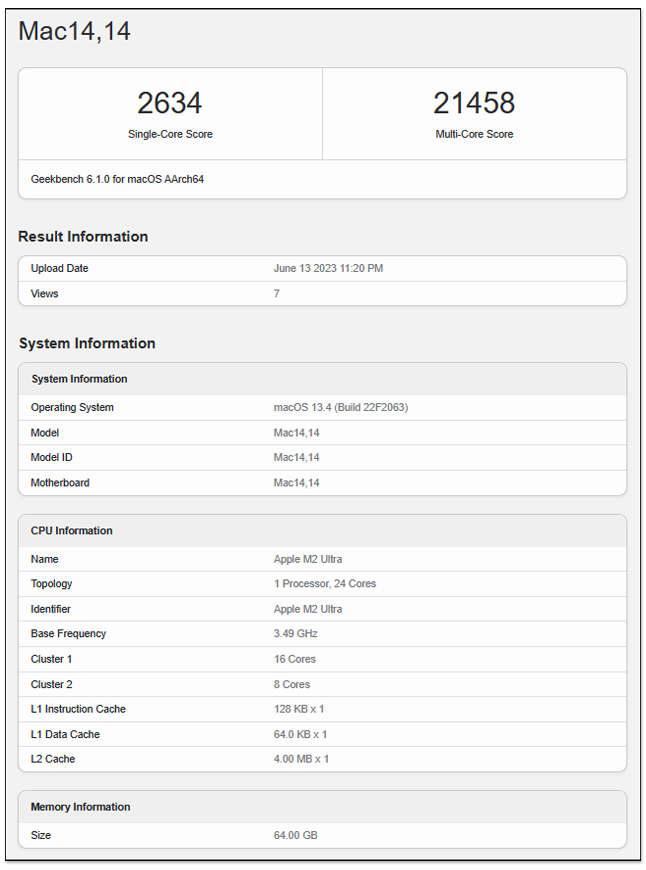Click the Topology value 1 Processor, 24 Cores

click(x=324, y=584)
